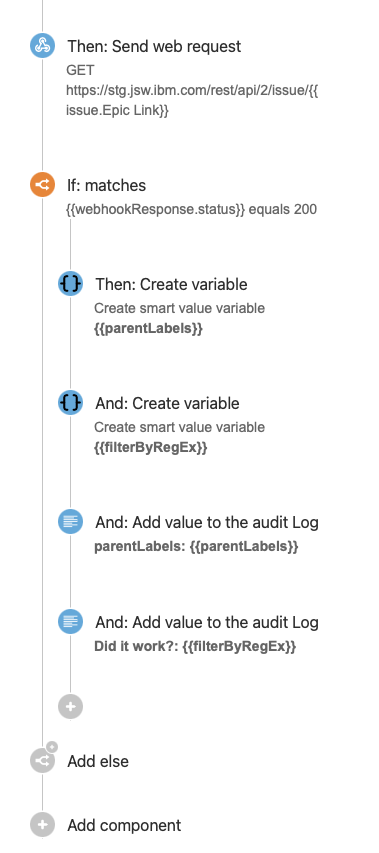
Task: Click the braces icon for the filterByRegEx variable
Action: click(x=71, y=403)
